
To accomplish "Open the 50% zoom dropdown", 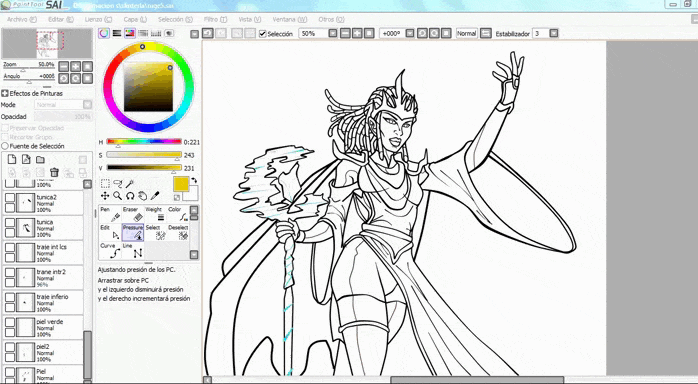I will 333,33.
